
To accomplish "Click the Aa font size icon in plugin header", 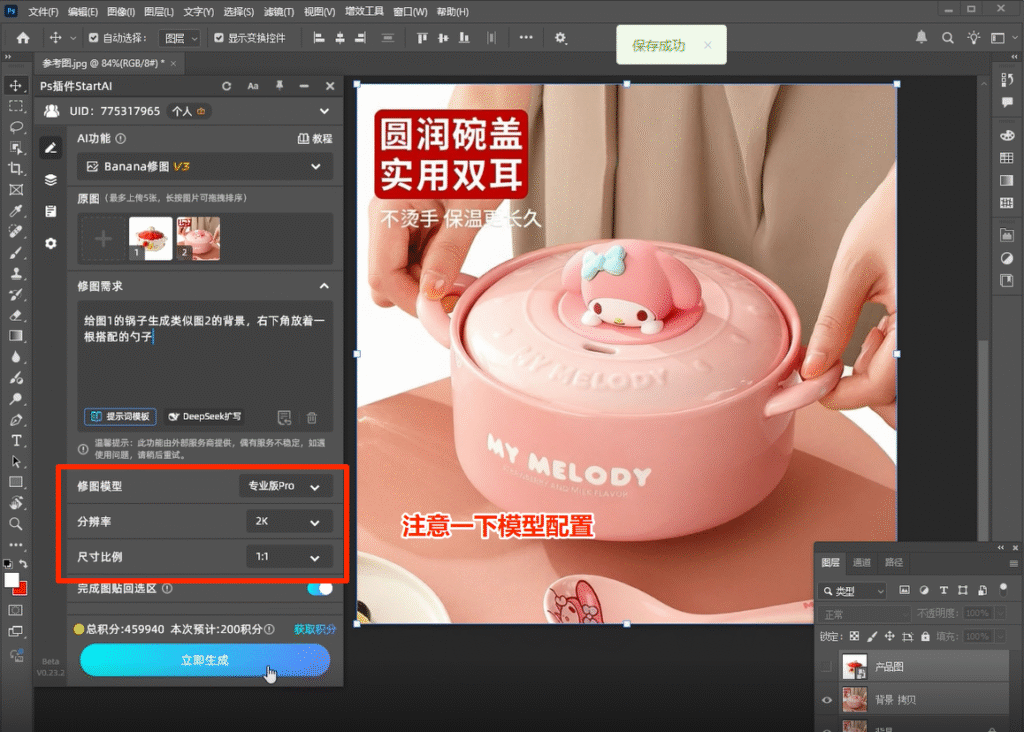I will 253,86.
